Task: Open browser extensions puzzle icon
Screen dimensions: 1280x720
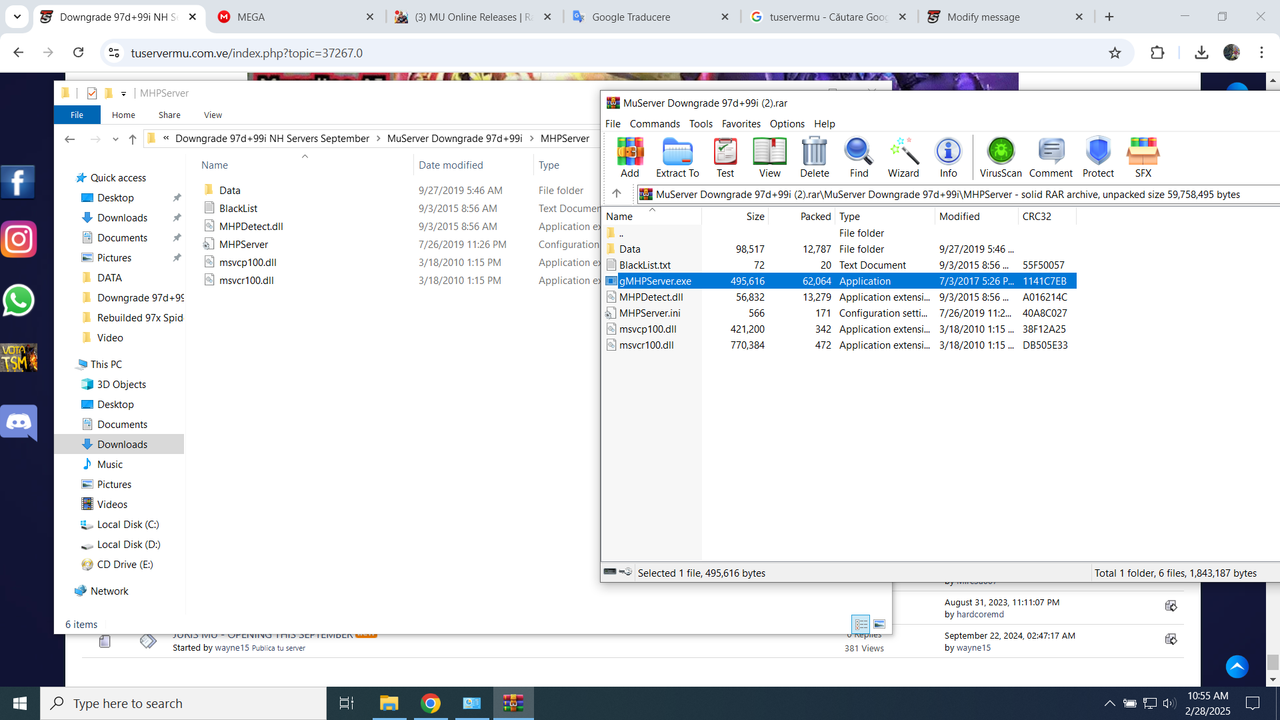Action: [1158, 53]
